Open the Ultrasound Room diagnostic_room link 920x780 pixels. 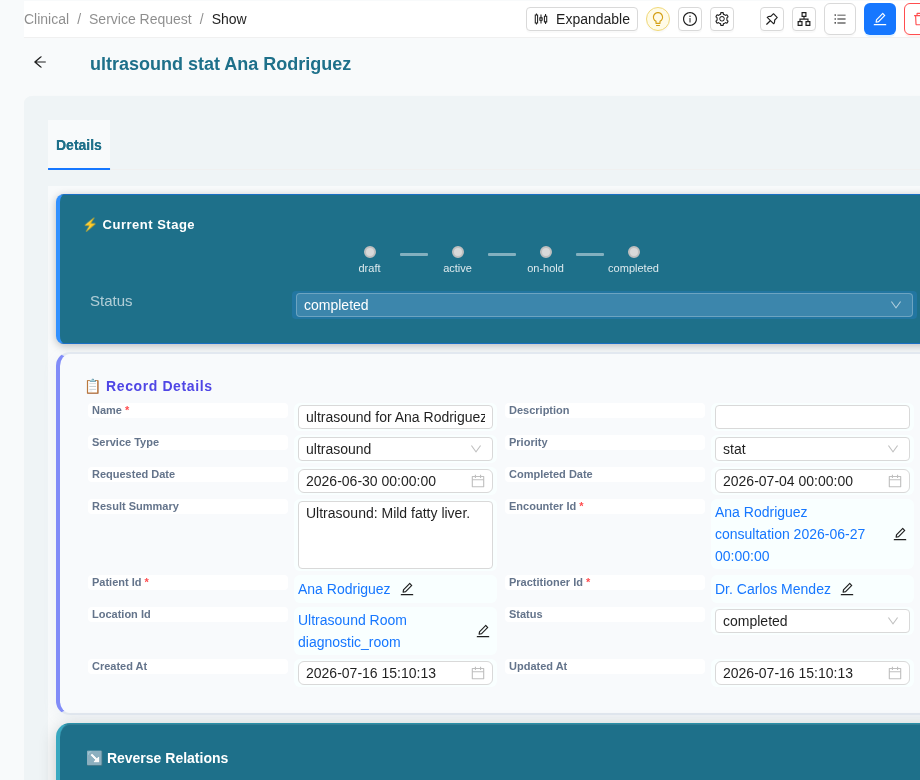[x=352, y=631]
